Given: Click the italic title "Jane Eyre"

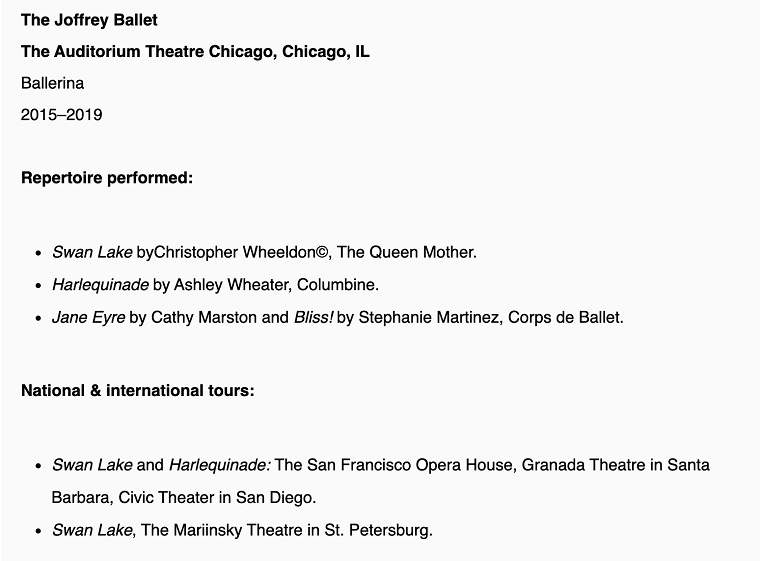Looking at the screenshot, I should coord(88,317).
